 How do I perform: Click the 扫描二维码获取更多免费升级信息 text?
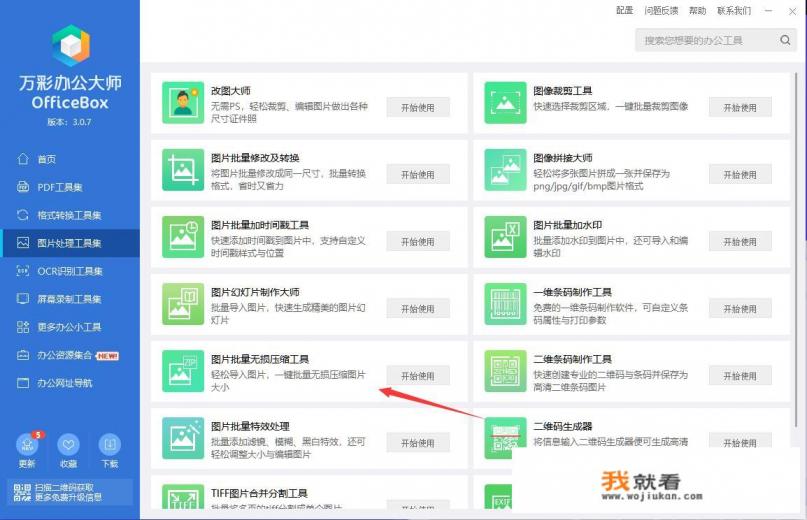[68, 493]
